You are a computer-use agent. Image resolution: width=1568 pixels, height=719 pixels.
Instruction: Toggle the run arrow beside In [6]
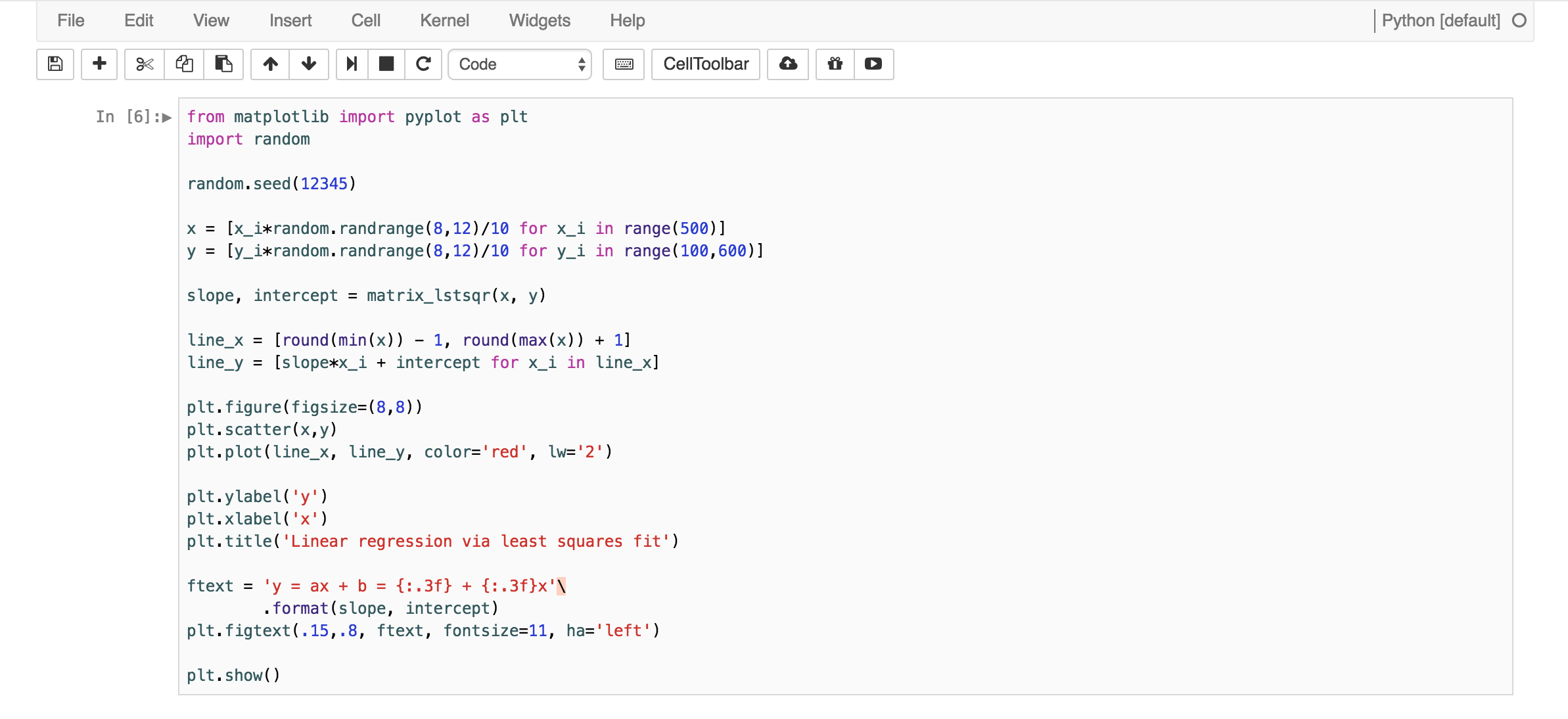click(167, 118)
